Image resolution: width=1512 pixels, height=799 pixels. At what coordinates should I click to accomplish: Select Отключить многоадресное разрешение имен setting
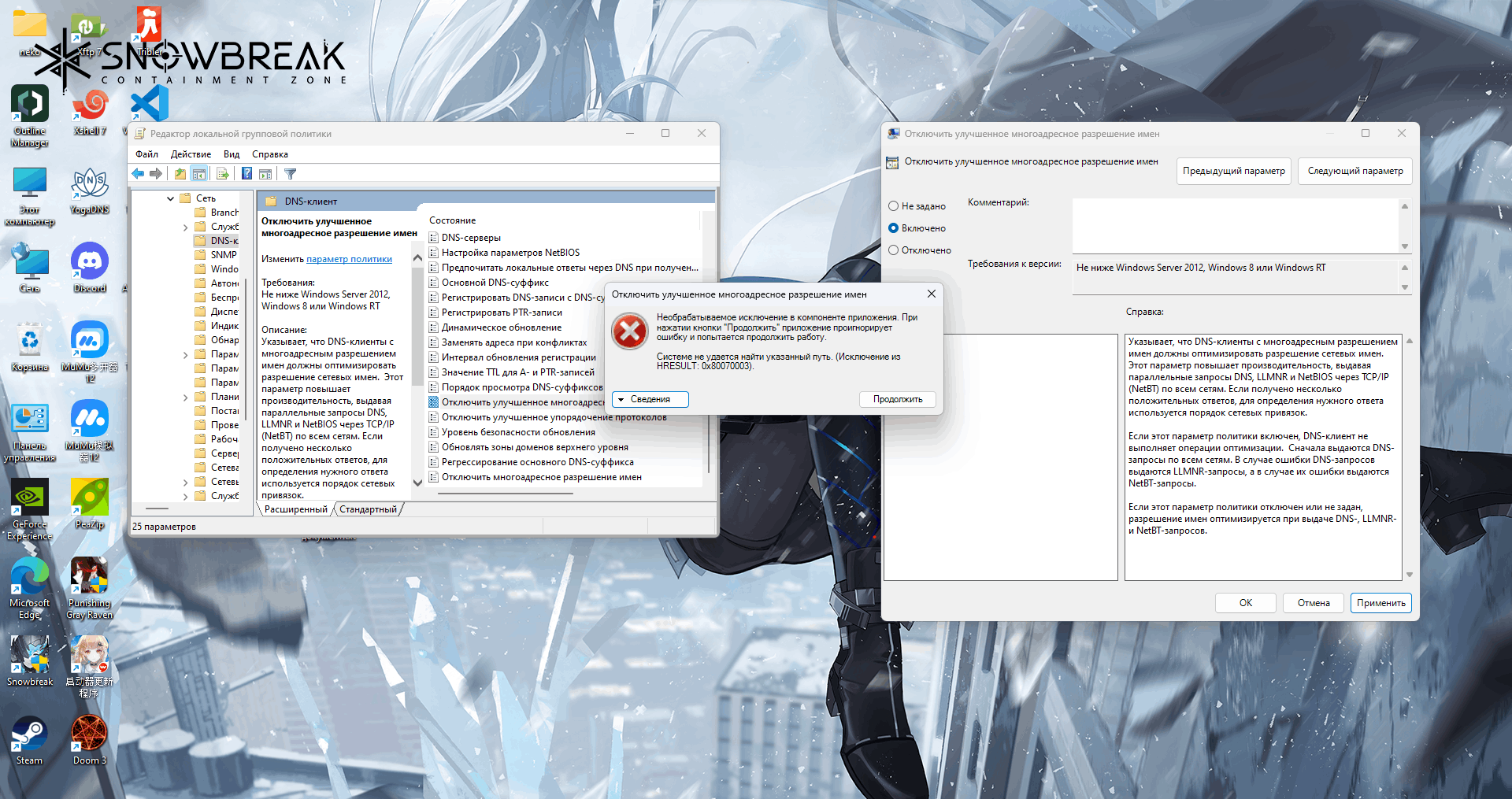point(542,477)
